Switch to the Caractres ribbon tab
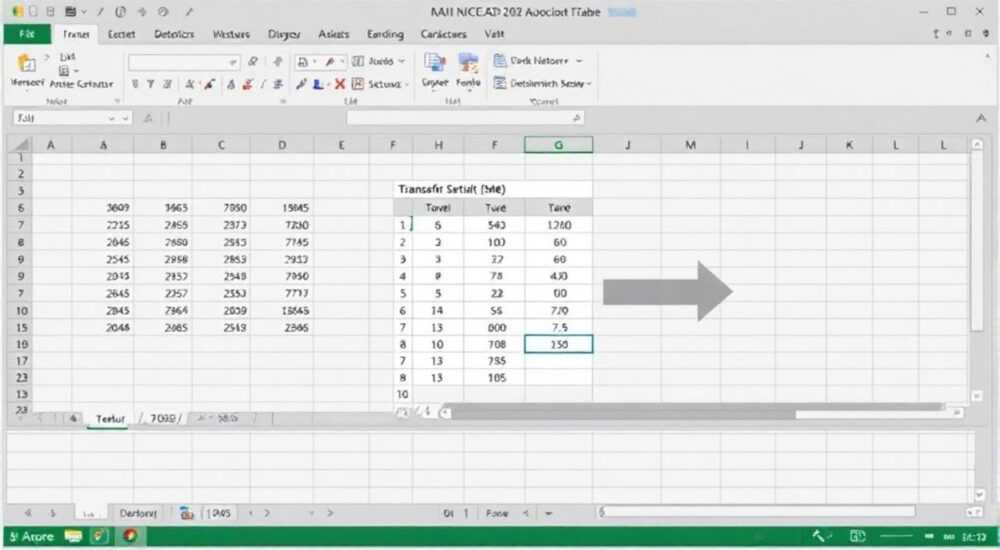Image resolution: width=1000 pixels, height=550 pixels. (443, 34)
